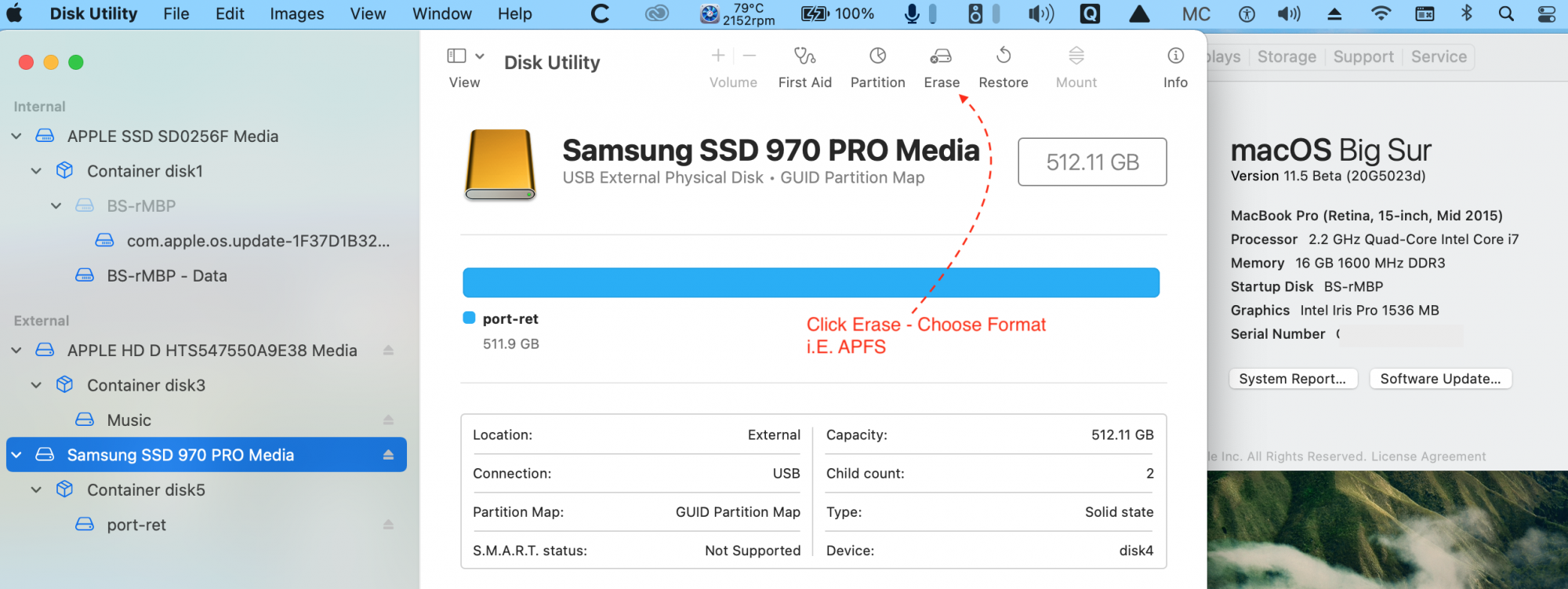Click the blue port-ret legend swatch
The image size is (1568, 589).
[x=470, y=318]
